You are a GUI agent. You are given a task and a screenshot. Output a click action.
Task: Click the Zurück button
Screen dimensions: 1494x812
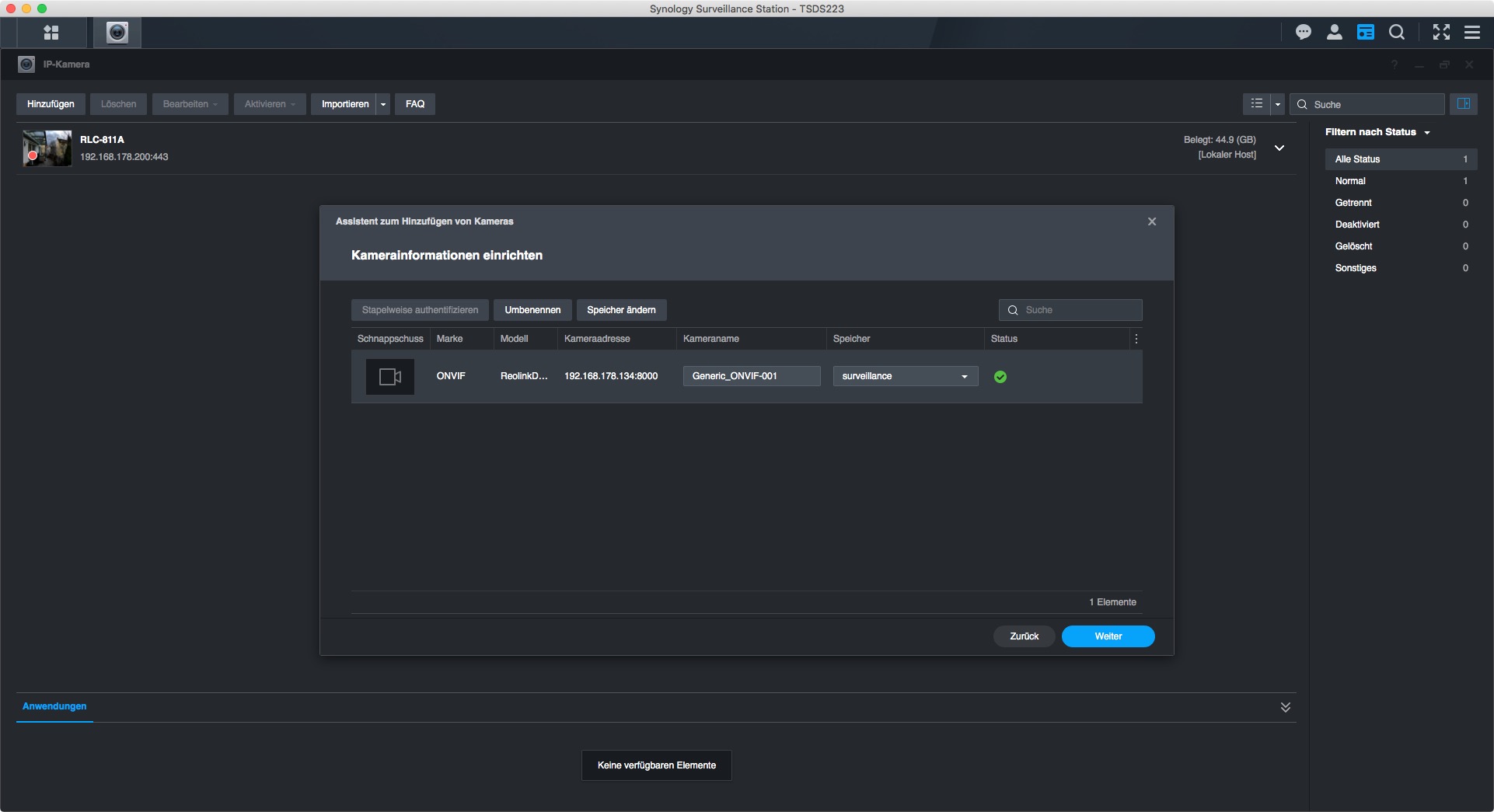(x=1024, y=636)
